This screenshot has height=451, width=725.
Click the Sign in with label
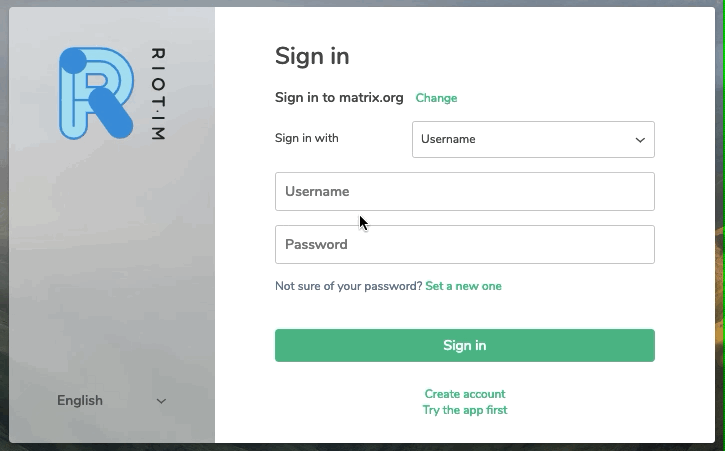pos(307,138)
